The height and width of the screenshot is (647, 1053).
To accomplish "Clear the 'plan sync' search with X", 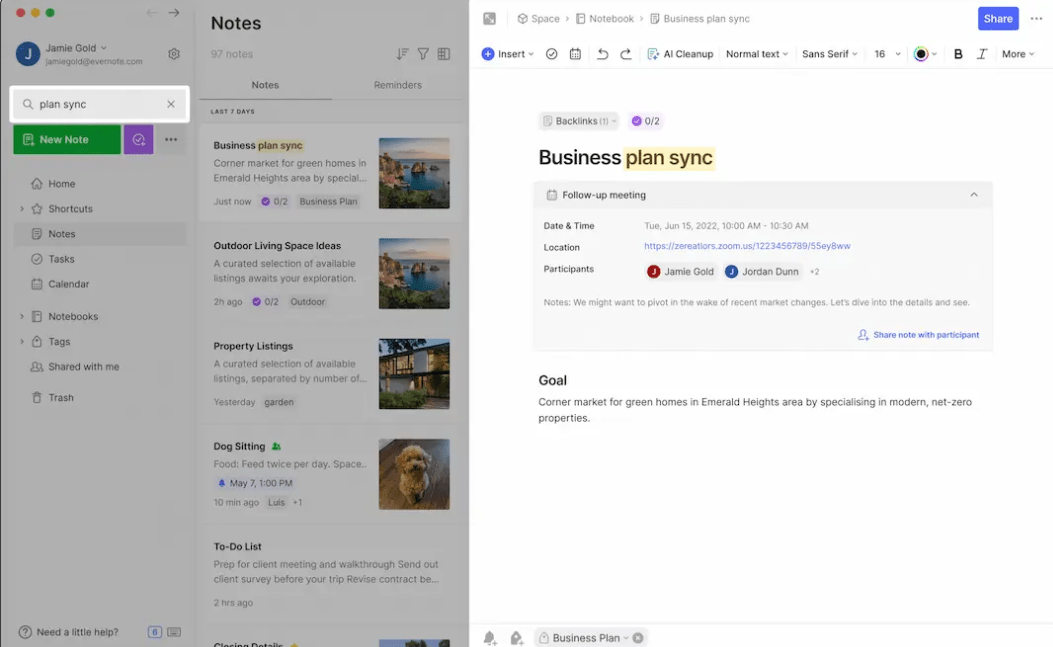I will (x=171, y=104).
